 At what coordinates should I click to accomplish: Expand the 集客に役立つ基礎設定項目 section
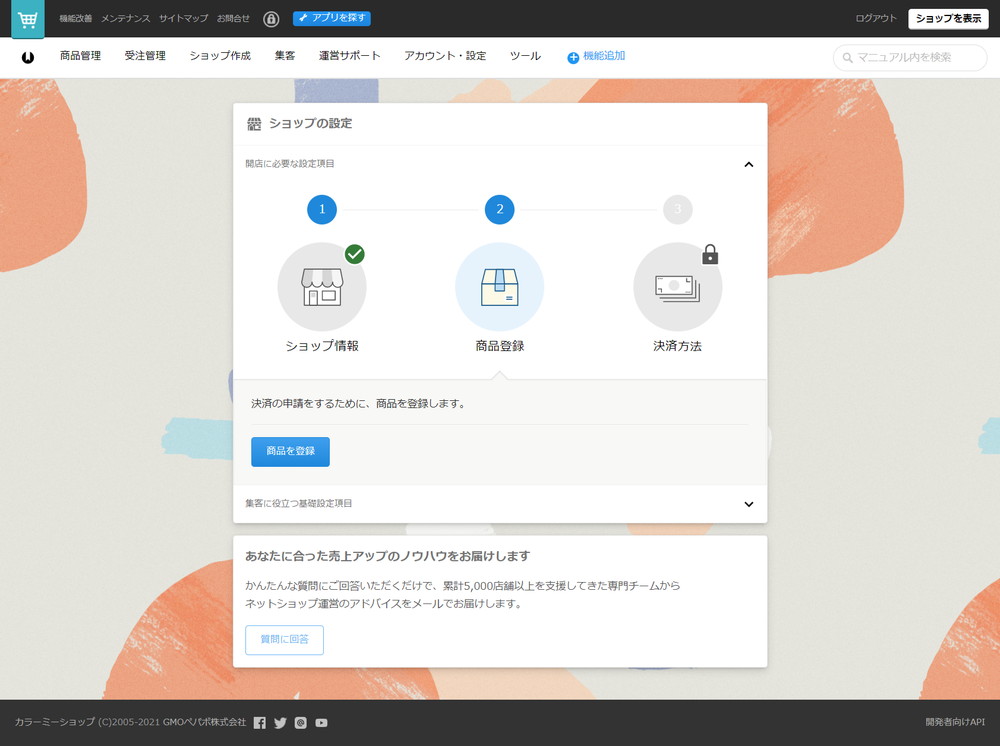point(749,504)
